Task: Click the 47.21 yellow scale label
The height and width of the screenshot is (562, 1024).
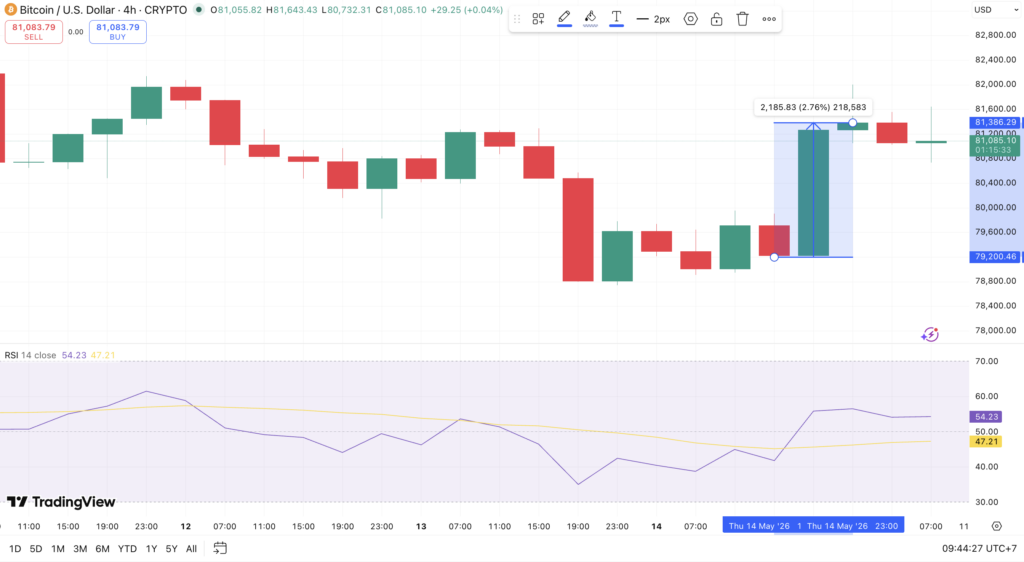Action: pos(986,442)
